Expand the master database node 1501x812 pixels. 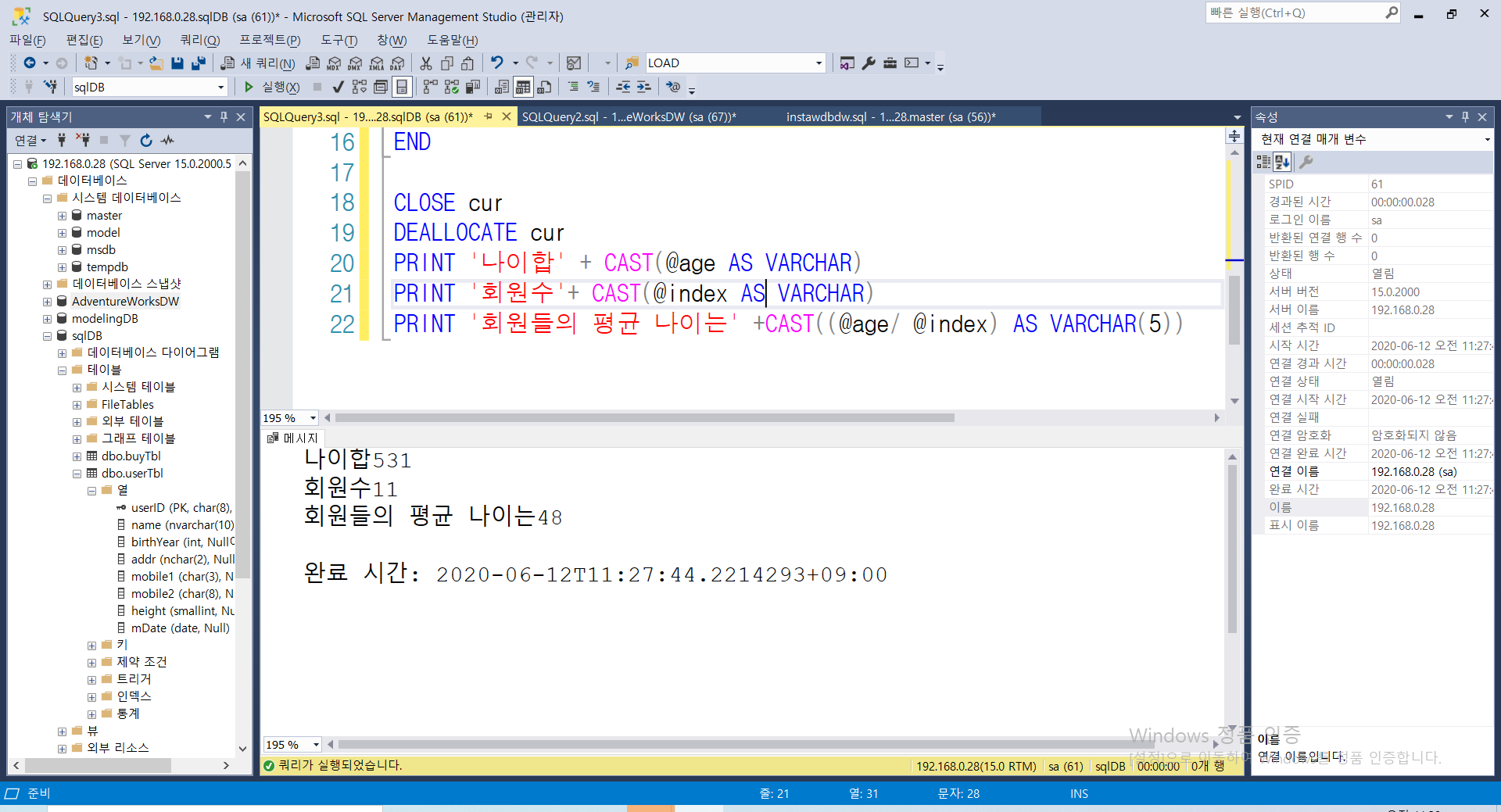tap(62, 216)
